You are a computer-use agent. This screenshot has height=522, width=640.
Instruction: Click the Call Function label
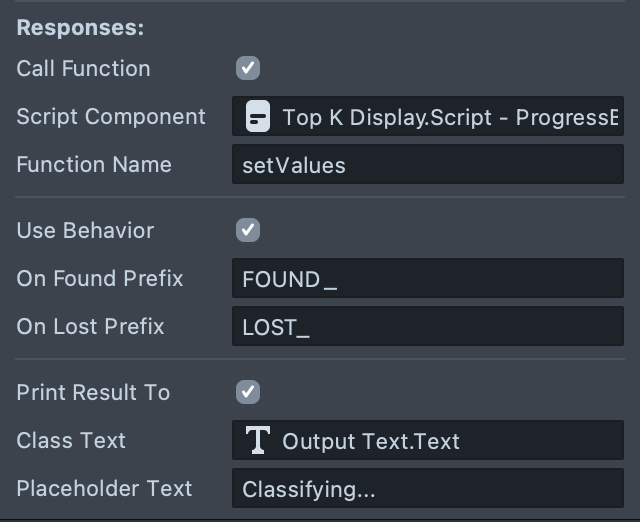pos(83,68)
